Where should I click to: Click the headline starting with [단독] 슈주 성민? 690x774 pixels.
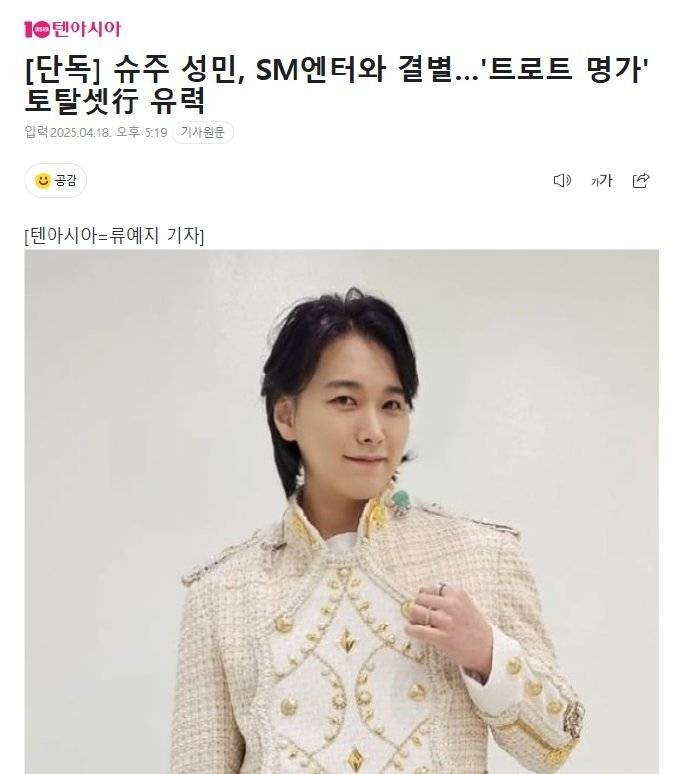(x=337, y=85)
